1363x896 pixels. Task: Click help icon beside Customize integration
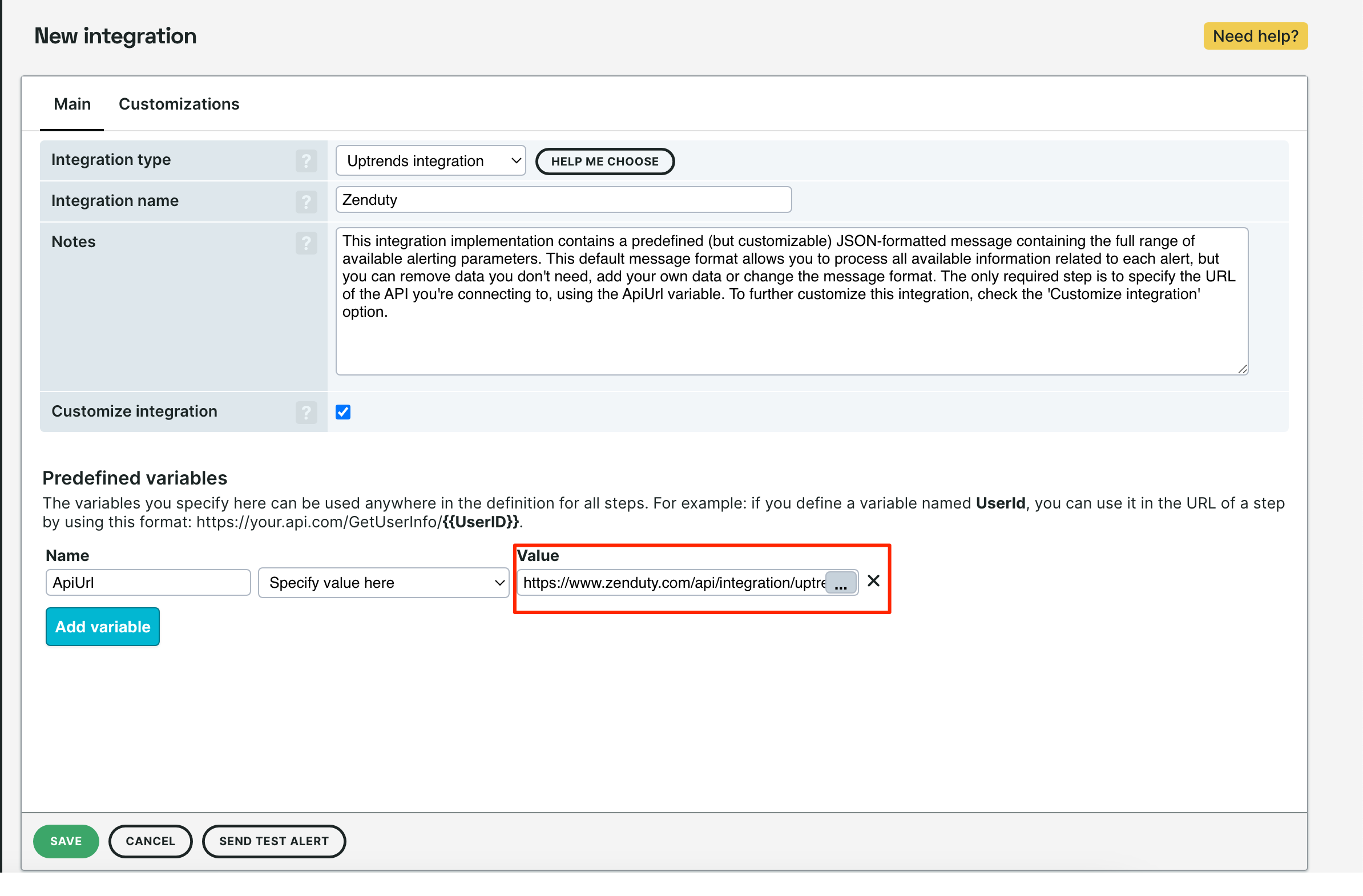[x=307, y=412]
